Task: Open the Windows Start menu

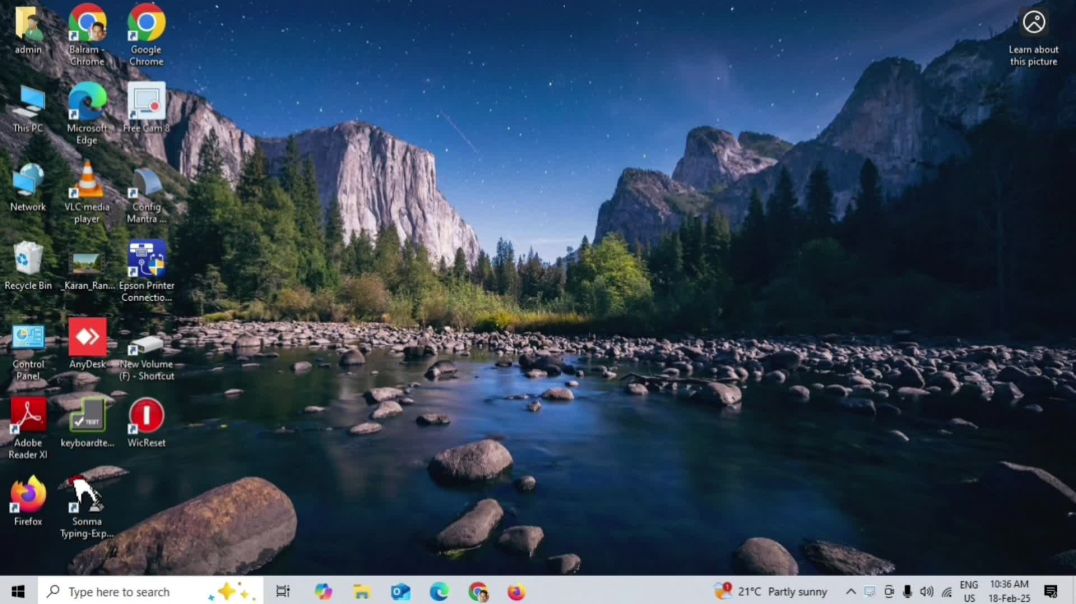Action: 19,591
